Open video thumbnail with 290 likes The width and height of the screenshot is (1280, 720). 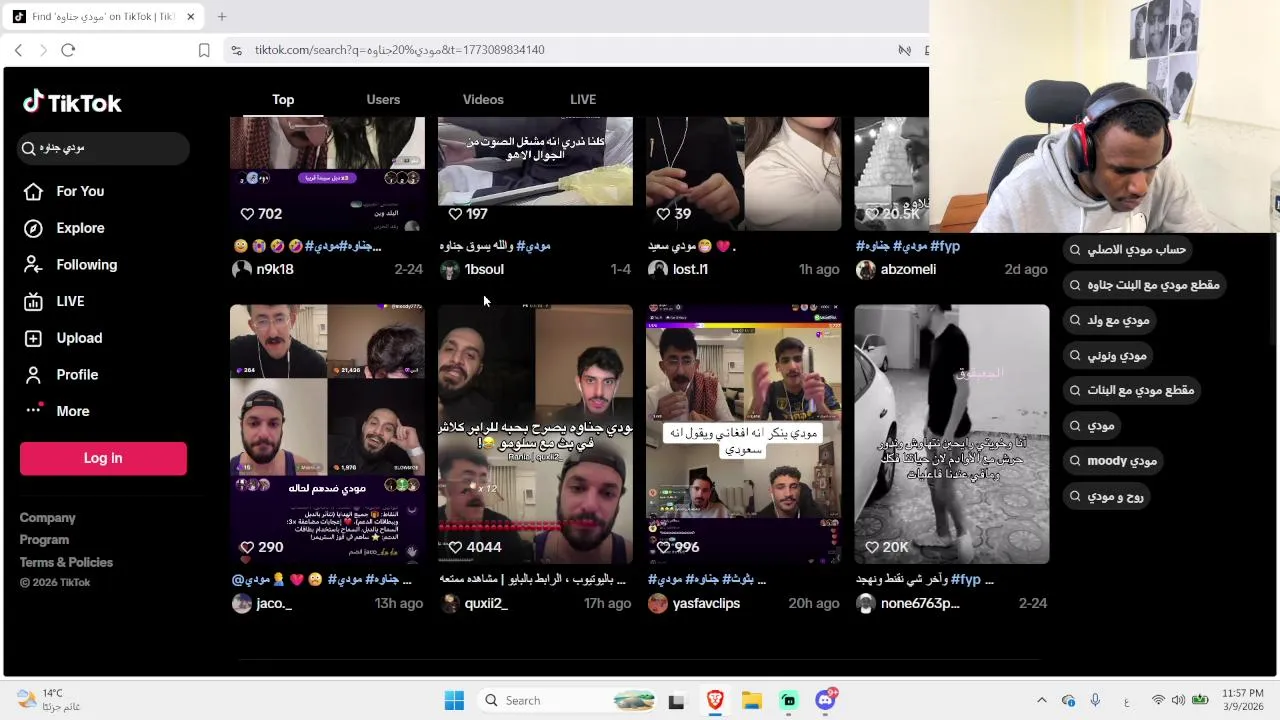[327, 434]
